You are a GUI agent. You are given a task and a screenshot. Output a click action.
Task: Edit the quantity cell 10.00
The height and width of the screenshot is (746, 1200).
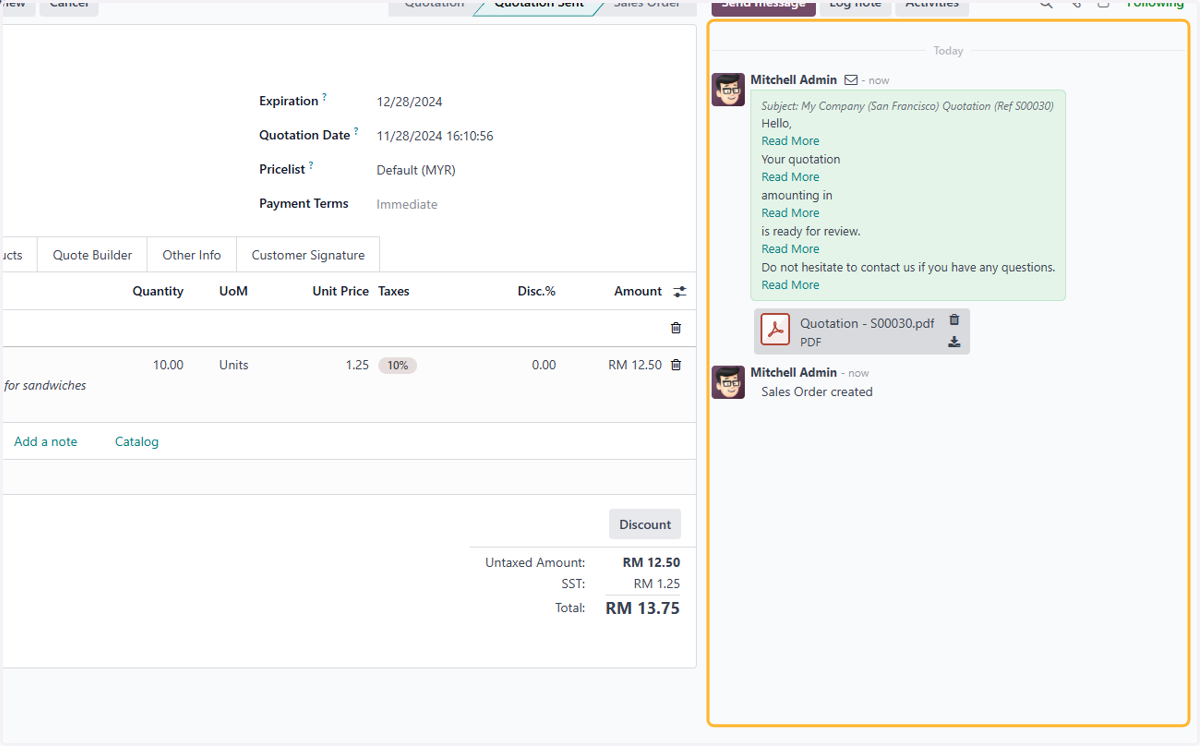point(168,365)
